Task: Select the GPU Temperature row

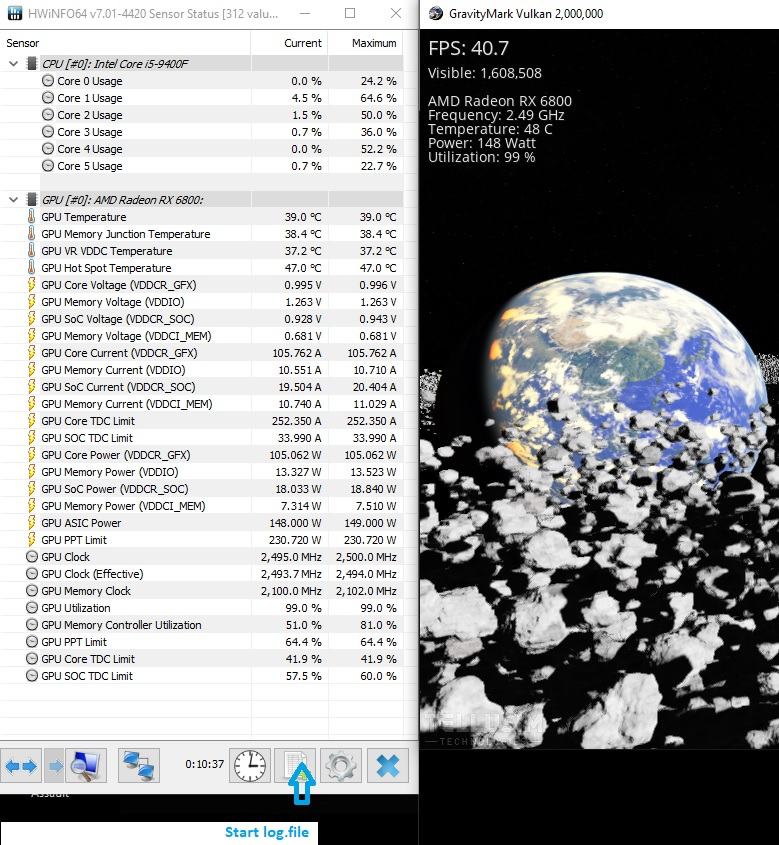Action: pos(201,217)
